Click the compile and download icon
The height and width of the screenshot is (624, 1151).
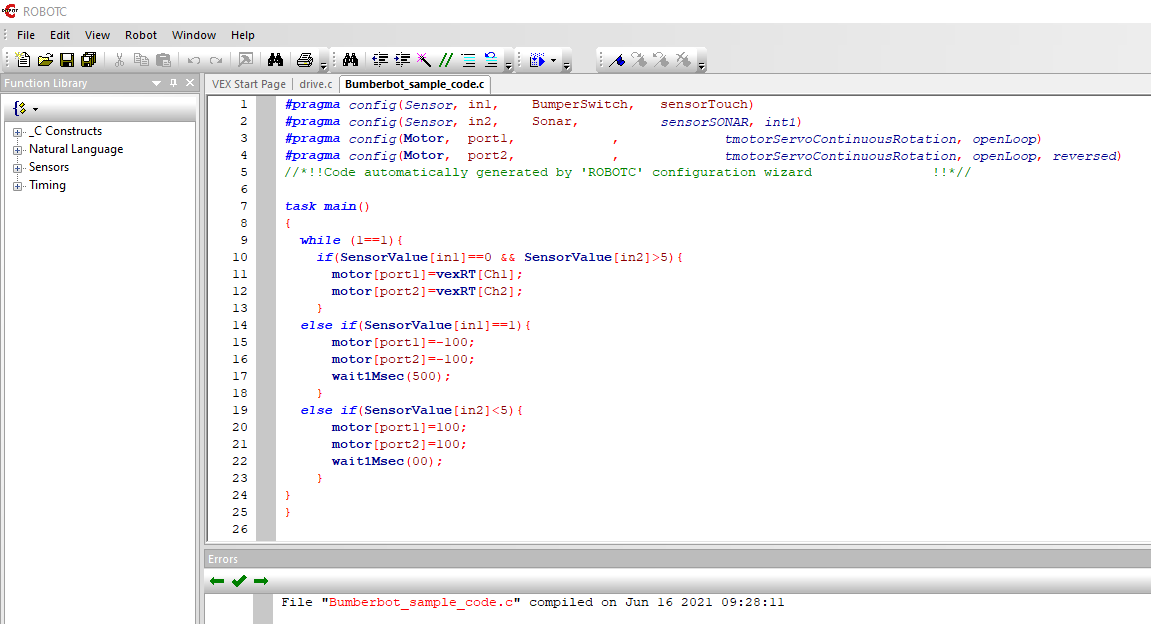[537, 60]
